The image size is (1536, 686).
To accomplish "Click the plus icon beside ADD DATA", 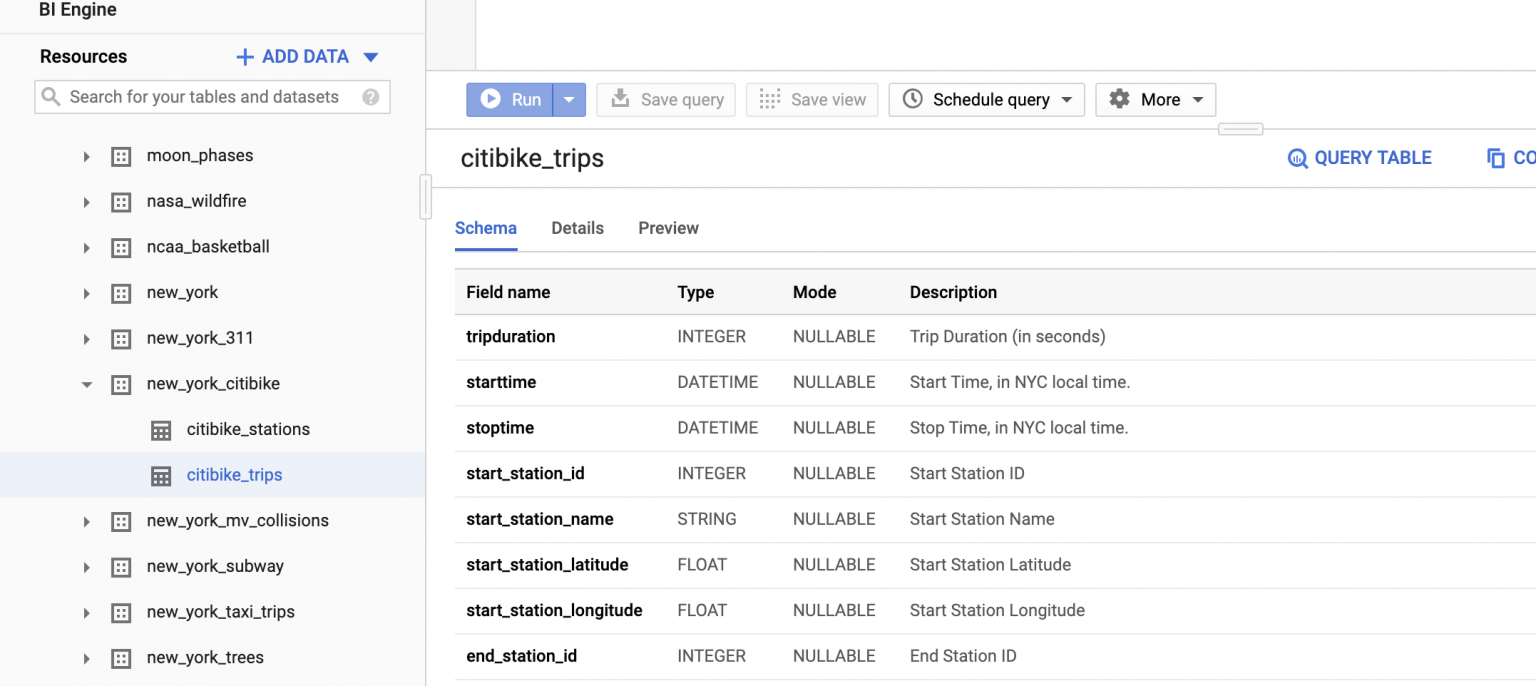I will click(244, 57).
